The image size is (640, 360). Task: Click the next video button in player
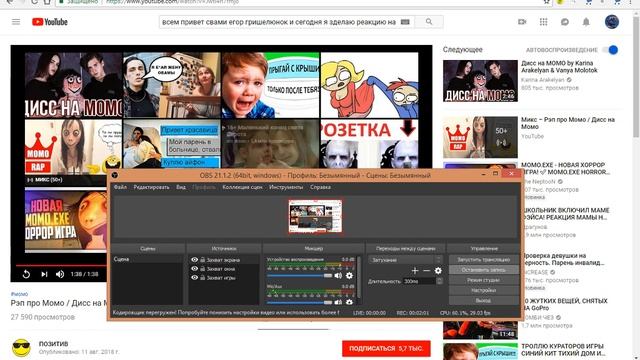(44, 274)
